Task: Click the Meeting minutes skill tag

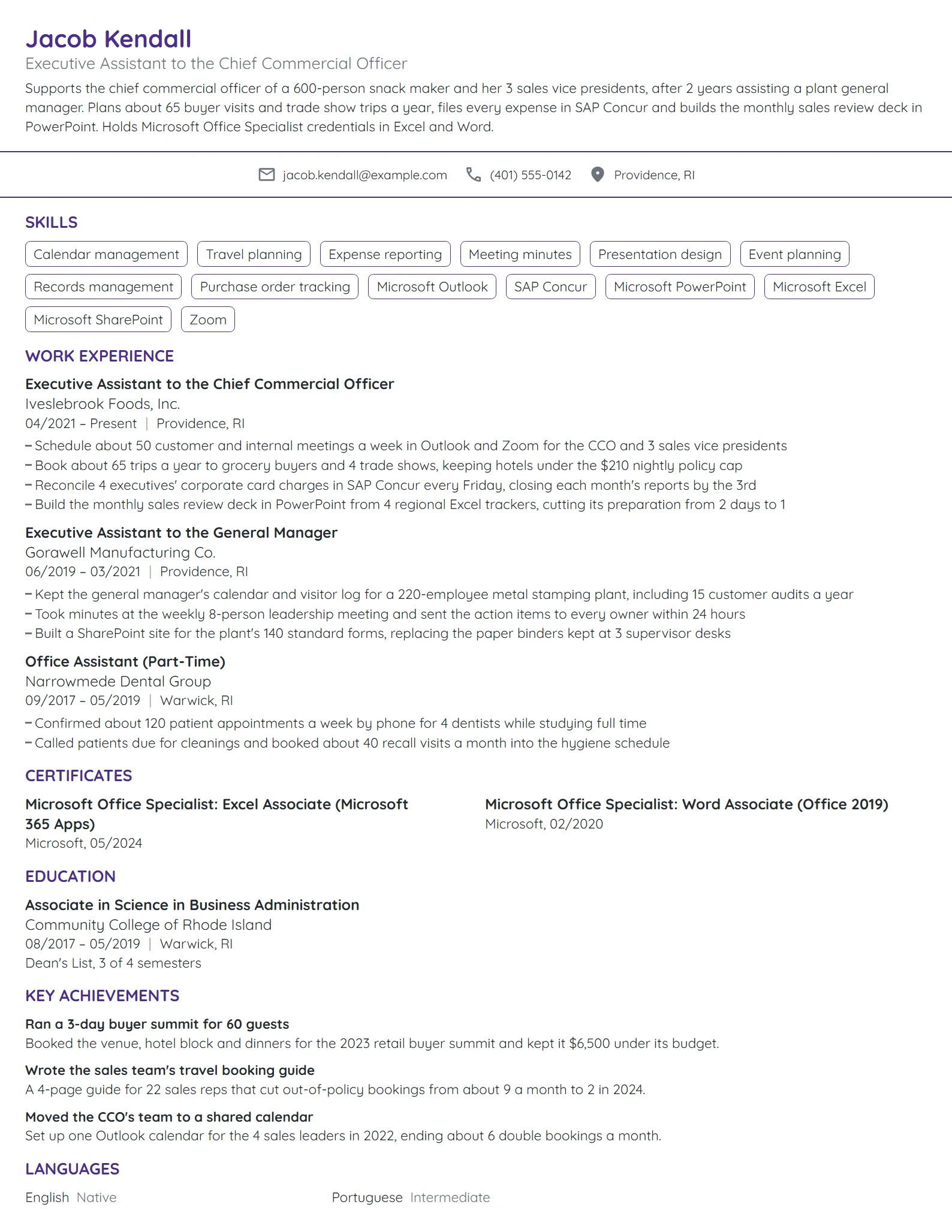Action: [x=520, y=254]
